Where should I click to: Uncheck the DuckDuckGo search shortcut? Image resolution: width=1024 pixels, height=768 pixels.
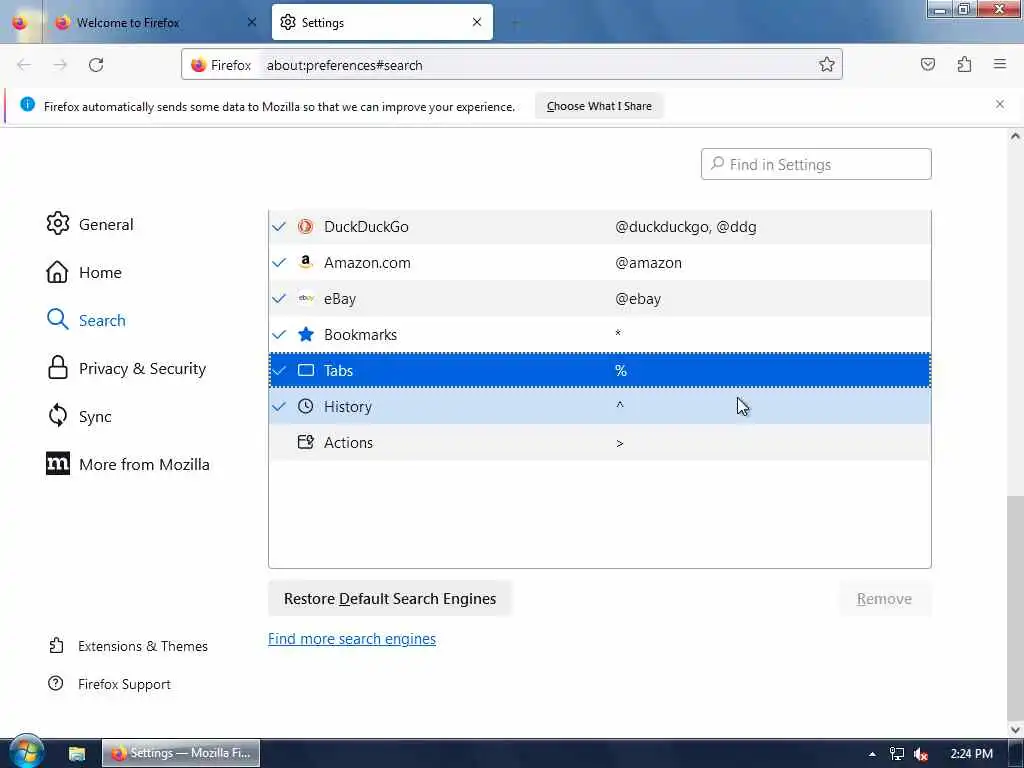pos(279,227)
